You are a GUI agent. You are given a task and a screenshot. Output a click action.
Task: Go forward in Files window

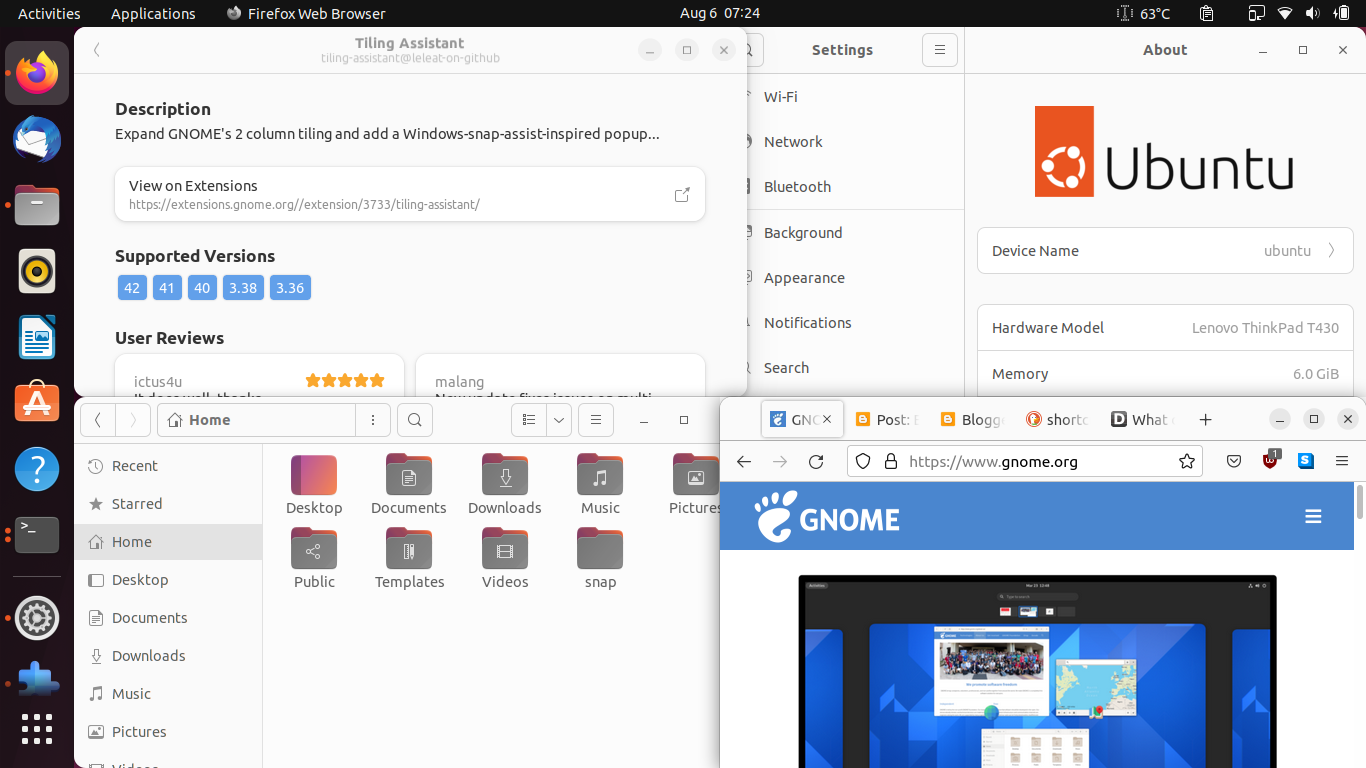click(x=133, y=420)
